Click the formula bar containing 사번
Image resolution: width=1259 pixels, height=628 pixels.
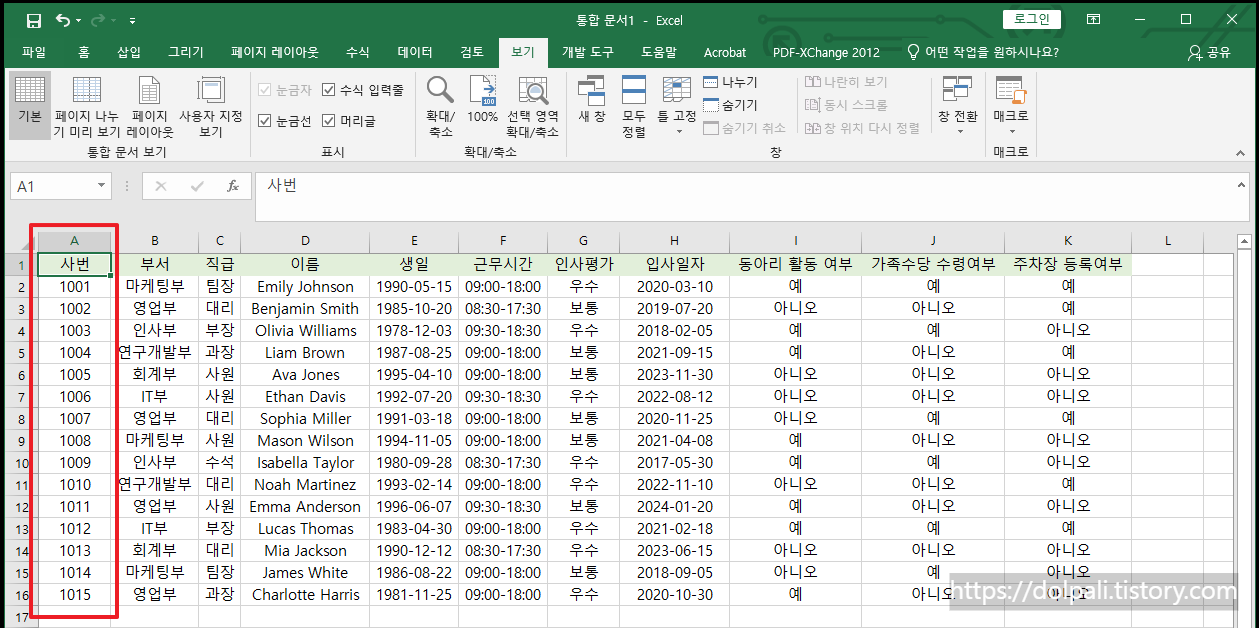point(742,196)
